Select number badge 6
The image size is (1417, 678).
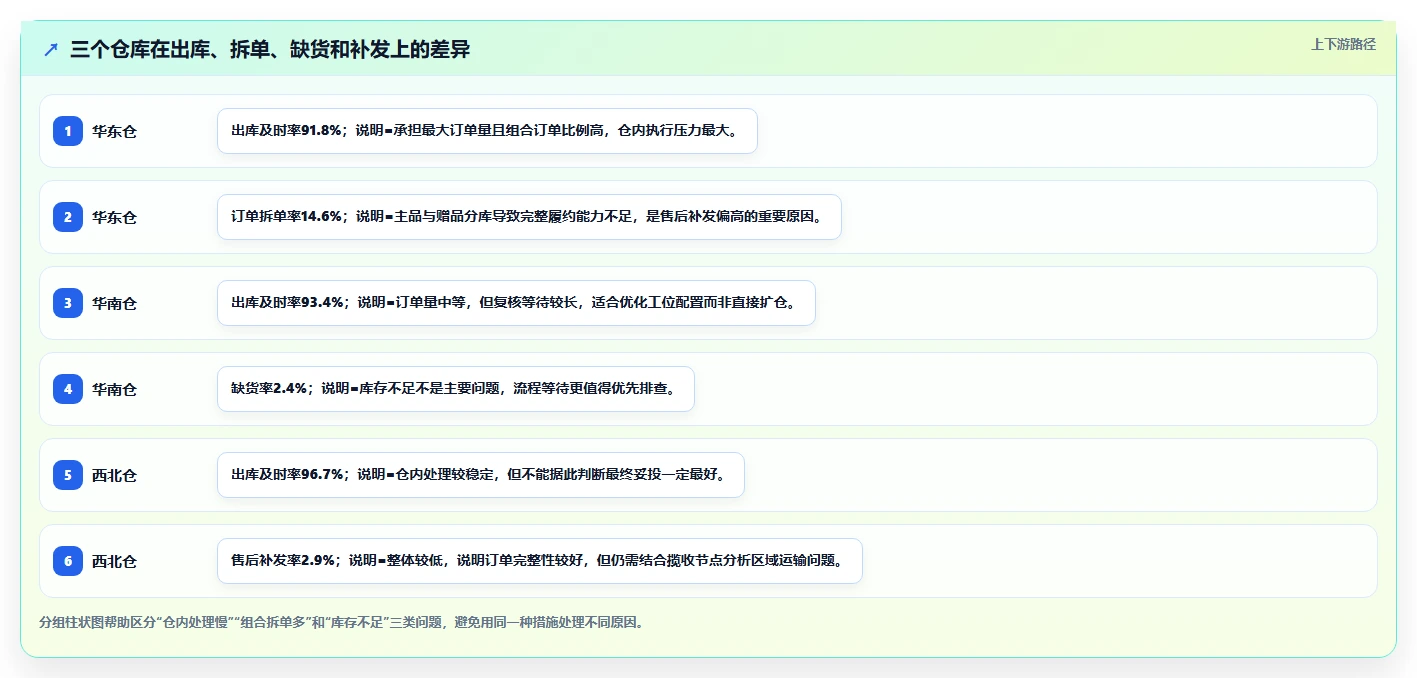(68, 561)
